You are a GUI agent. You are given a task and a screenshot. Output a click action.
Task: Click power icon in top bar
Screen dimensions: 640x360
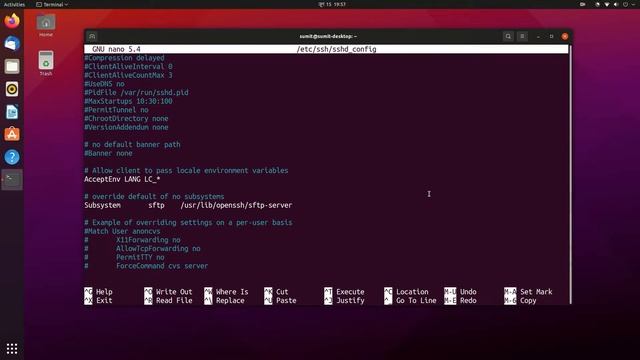pos(625,4)
